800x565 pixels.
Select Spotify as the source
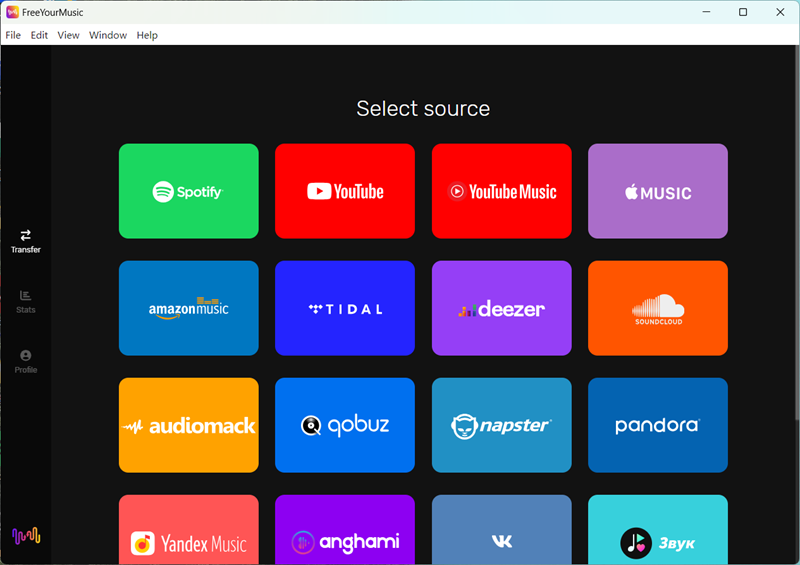189,191
